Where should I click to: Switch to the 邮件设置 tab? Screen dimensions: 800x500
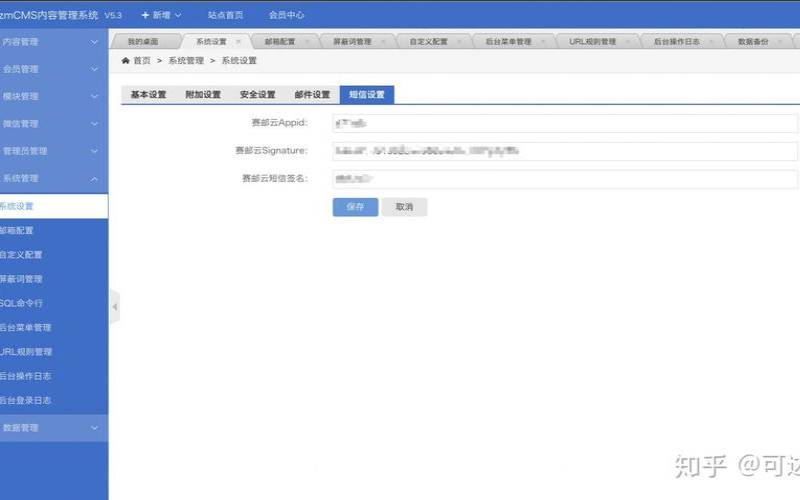[312, 95]
